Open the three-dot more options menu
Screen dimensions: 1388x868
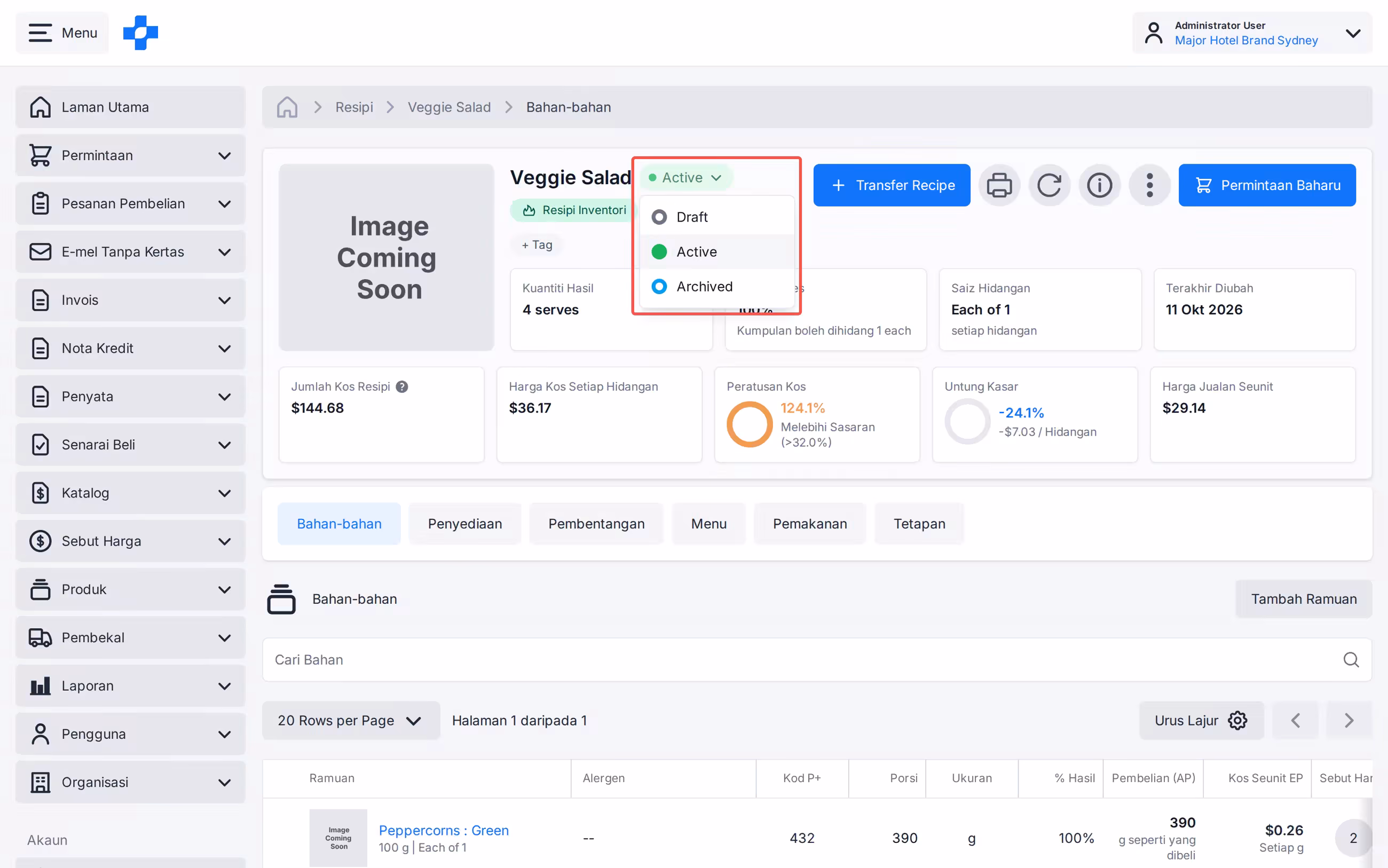pos(1149,185)
